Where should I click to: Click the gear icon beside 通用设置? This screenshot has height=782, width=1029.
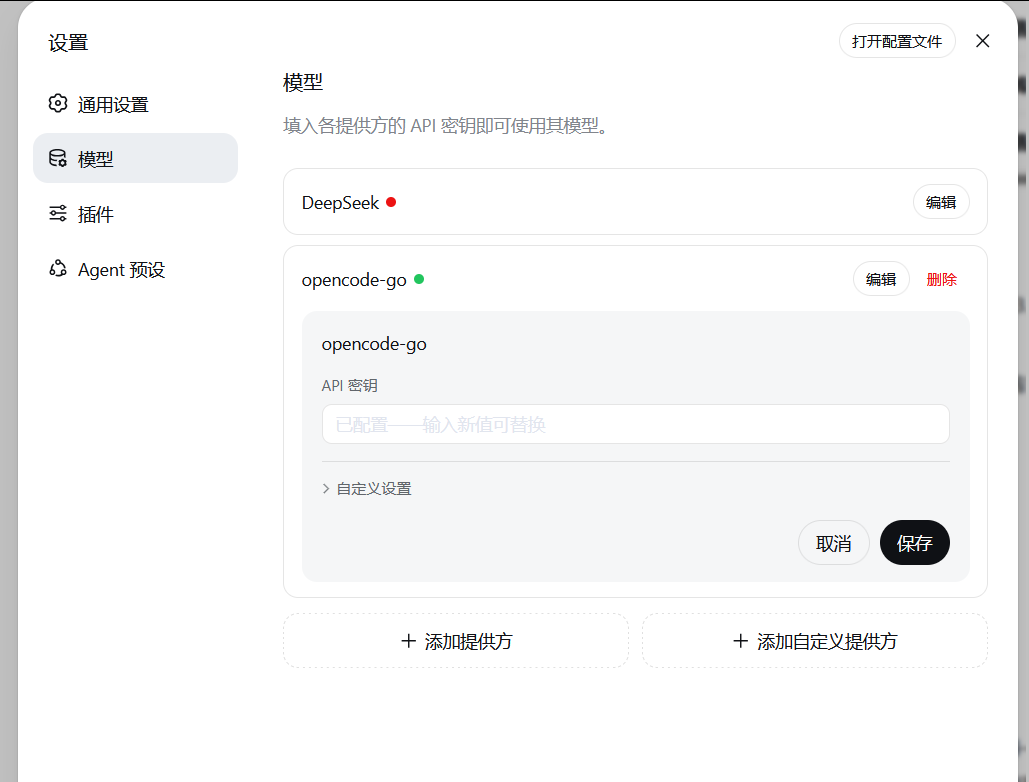click(58, 104)
